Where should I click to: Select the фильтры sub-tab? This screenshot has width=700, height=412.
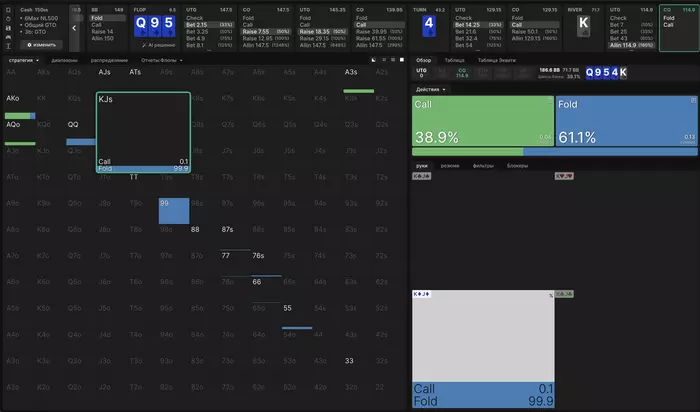click(483, 166)
